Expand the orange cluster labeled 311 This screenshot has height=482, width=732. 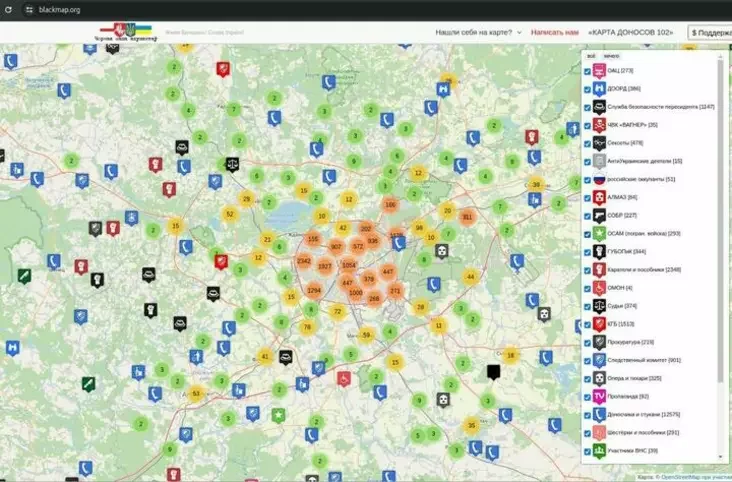pos(467,216)
